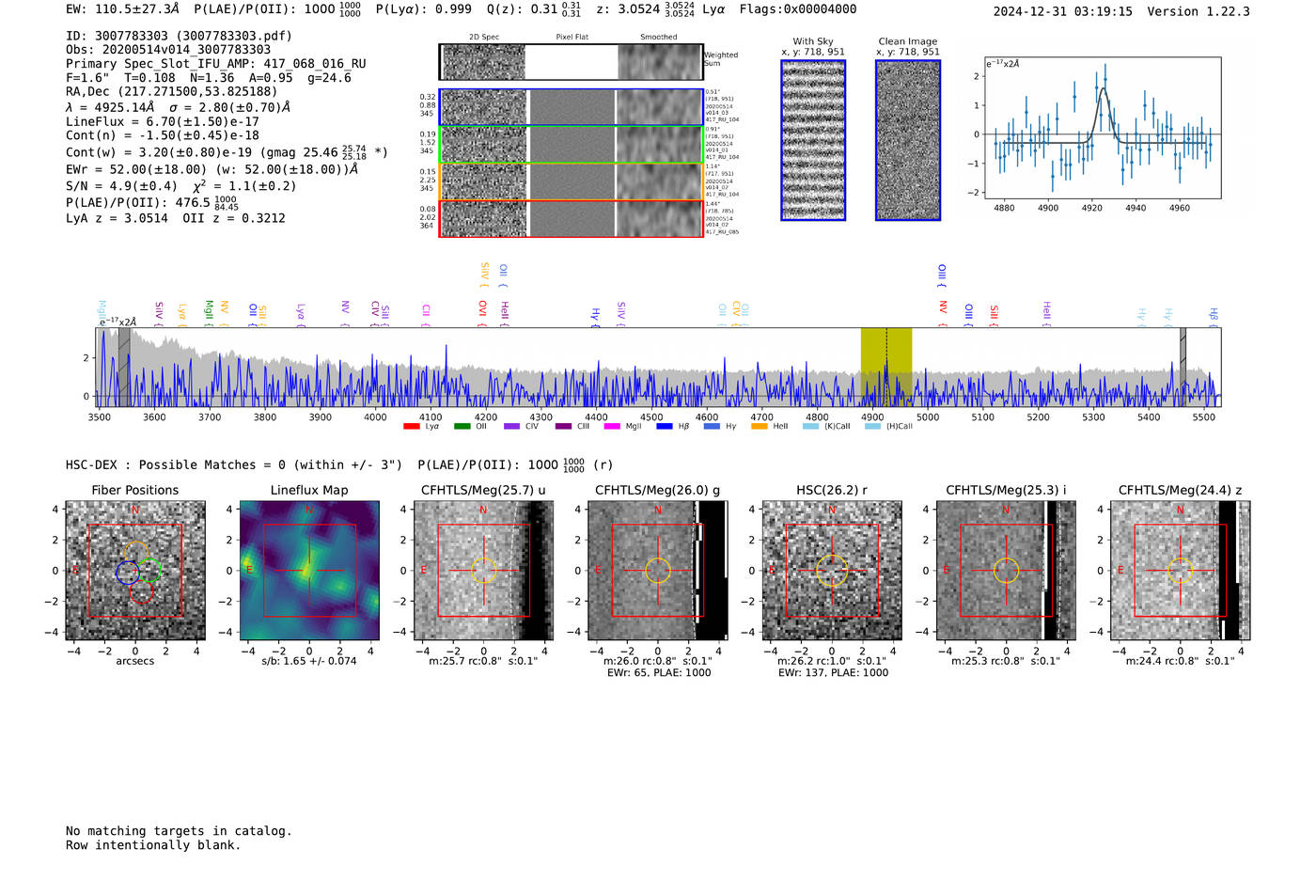Click the purple CIV legend swatch

pos(511,427)
